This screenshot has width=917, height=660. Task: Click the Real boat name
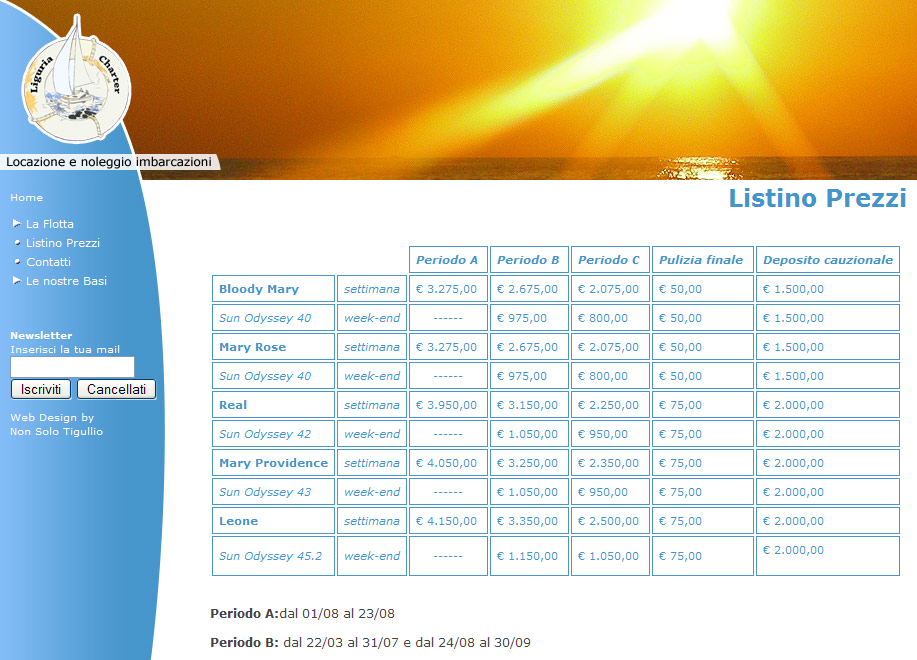233,405
